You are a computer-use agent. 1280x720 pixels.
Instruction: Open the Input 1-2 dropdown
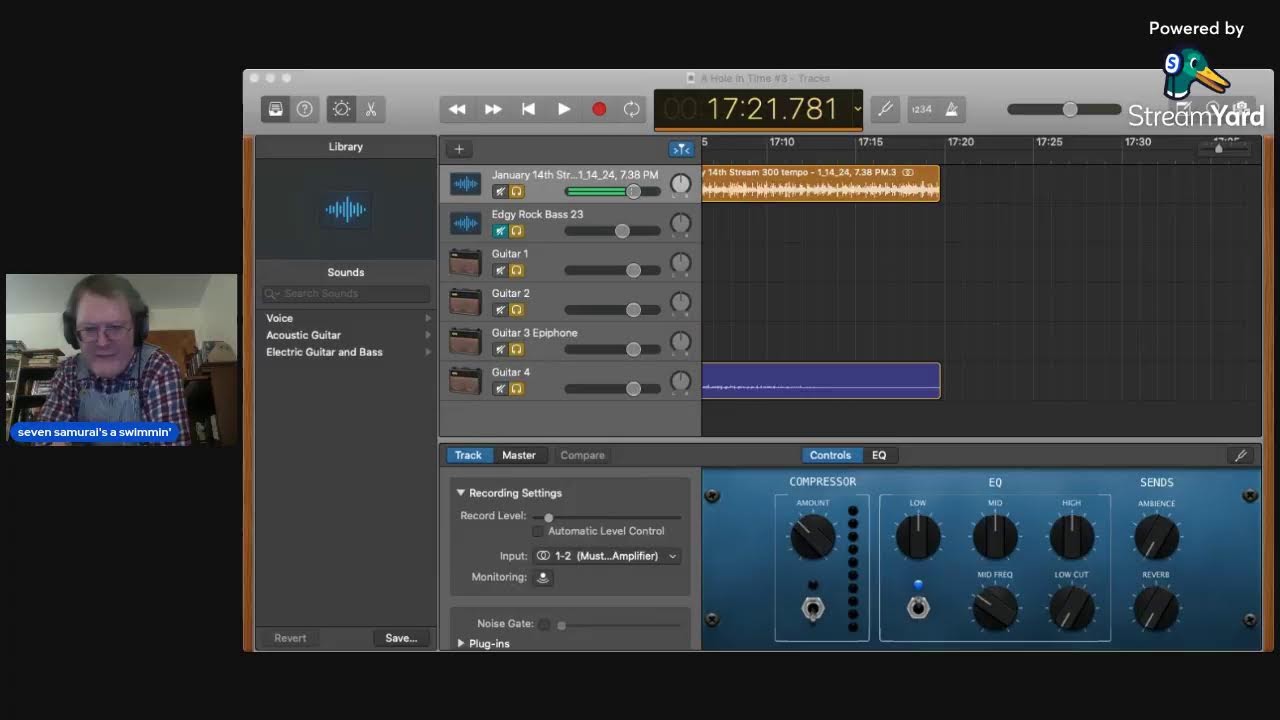click(606, 556)
